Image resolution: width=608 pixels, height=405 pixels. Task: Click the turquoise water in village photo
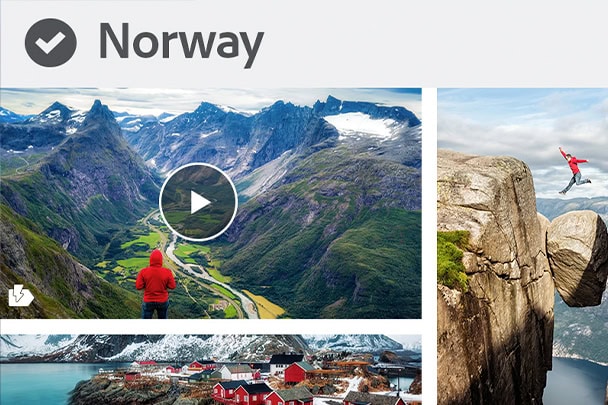coord(39,383)
